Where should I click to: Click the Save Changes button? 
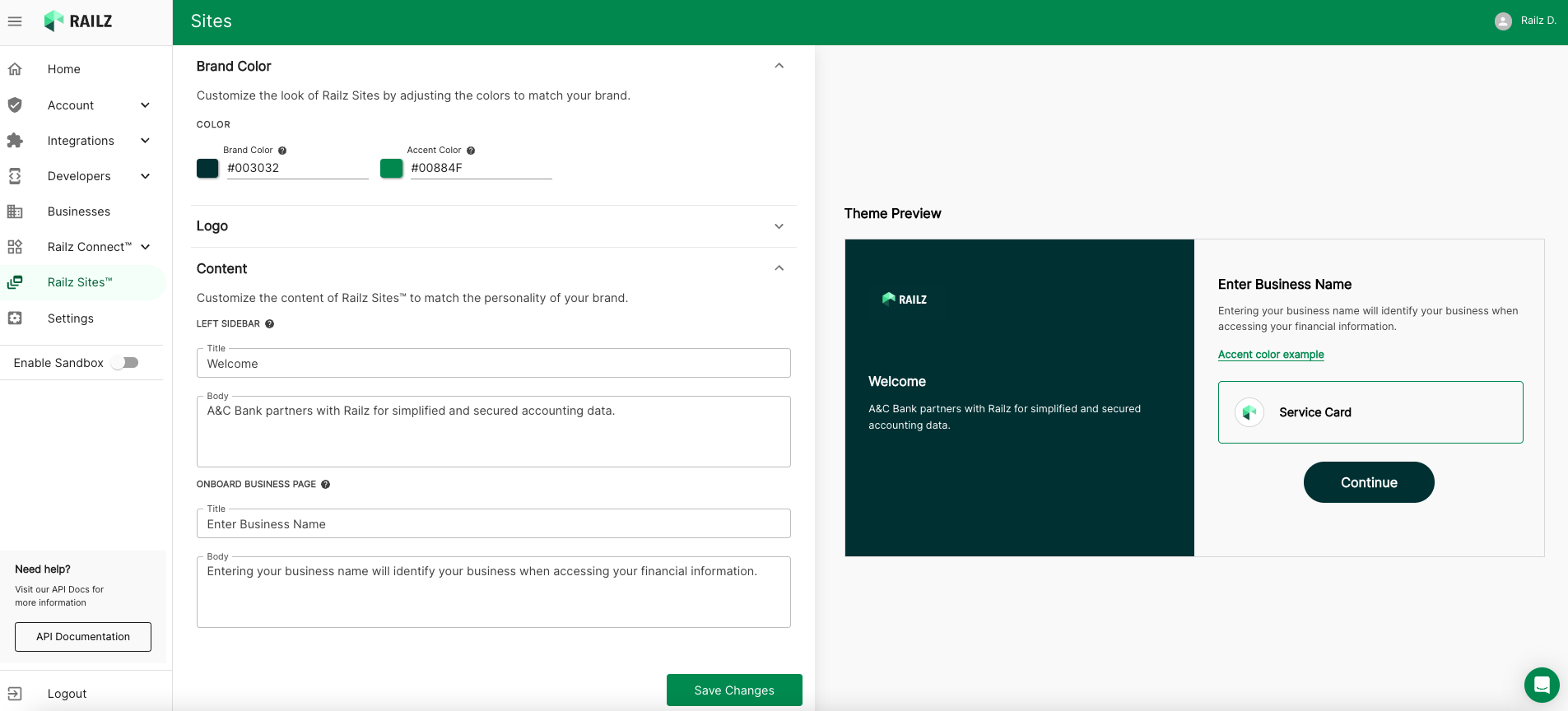(734, 690)
